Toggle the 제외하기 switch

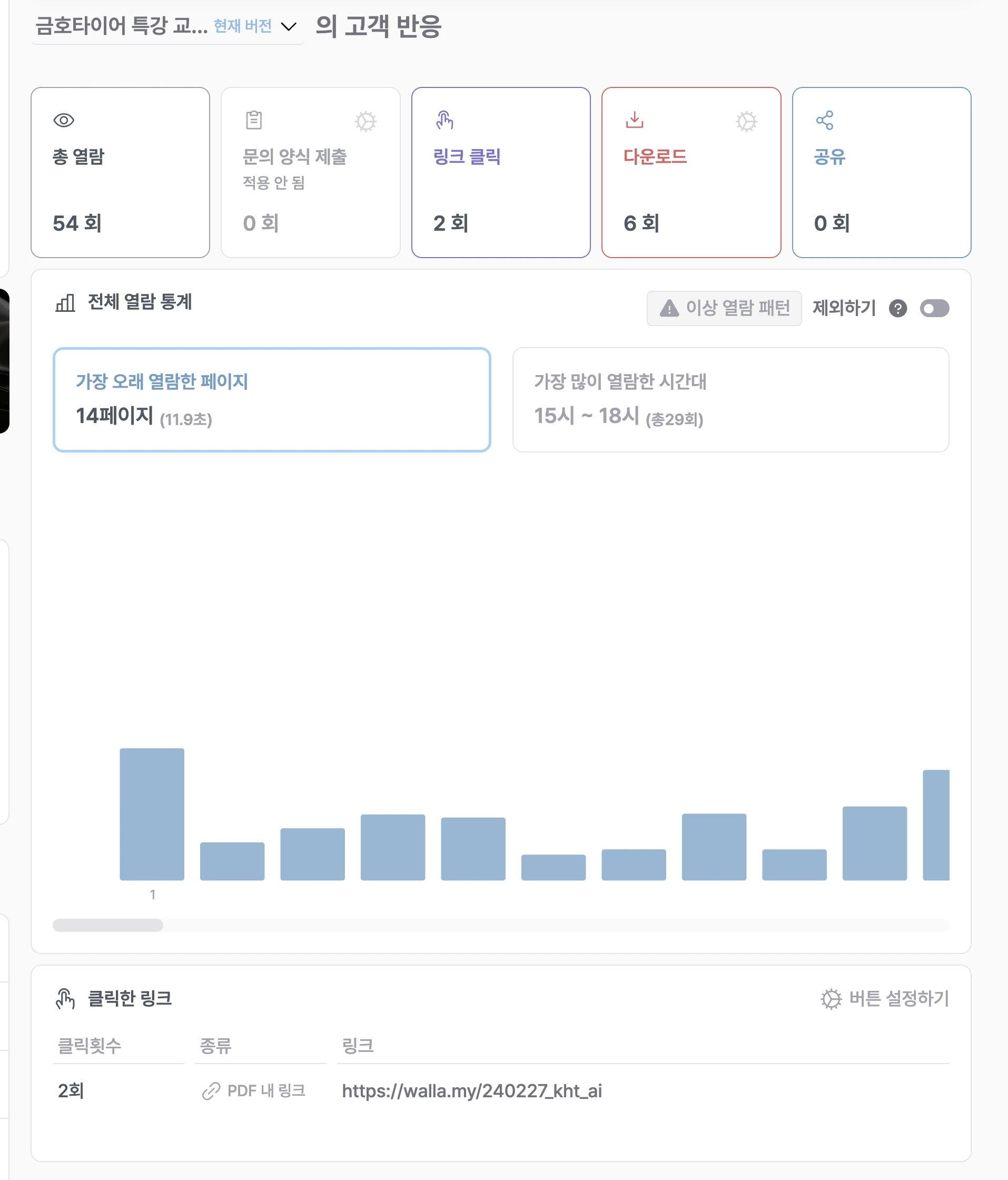(x=934, y=308)
